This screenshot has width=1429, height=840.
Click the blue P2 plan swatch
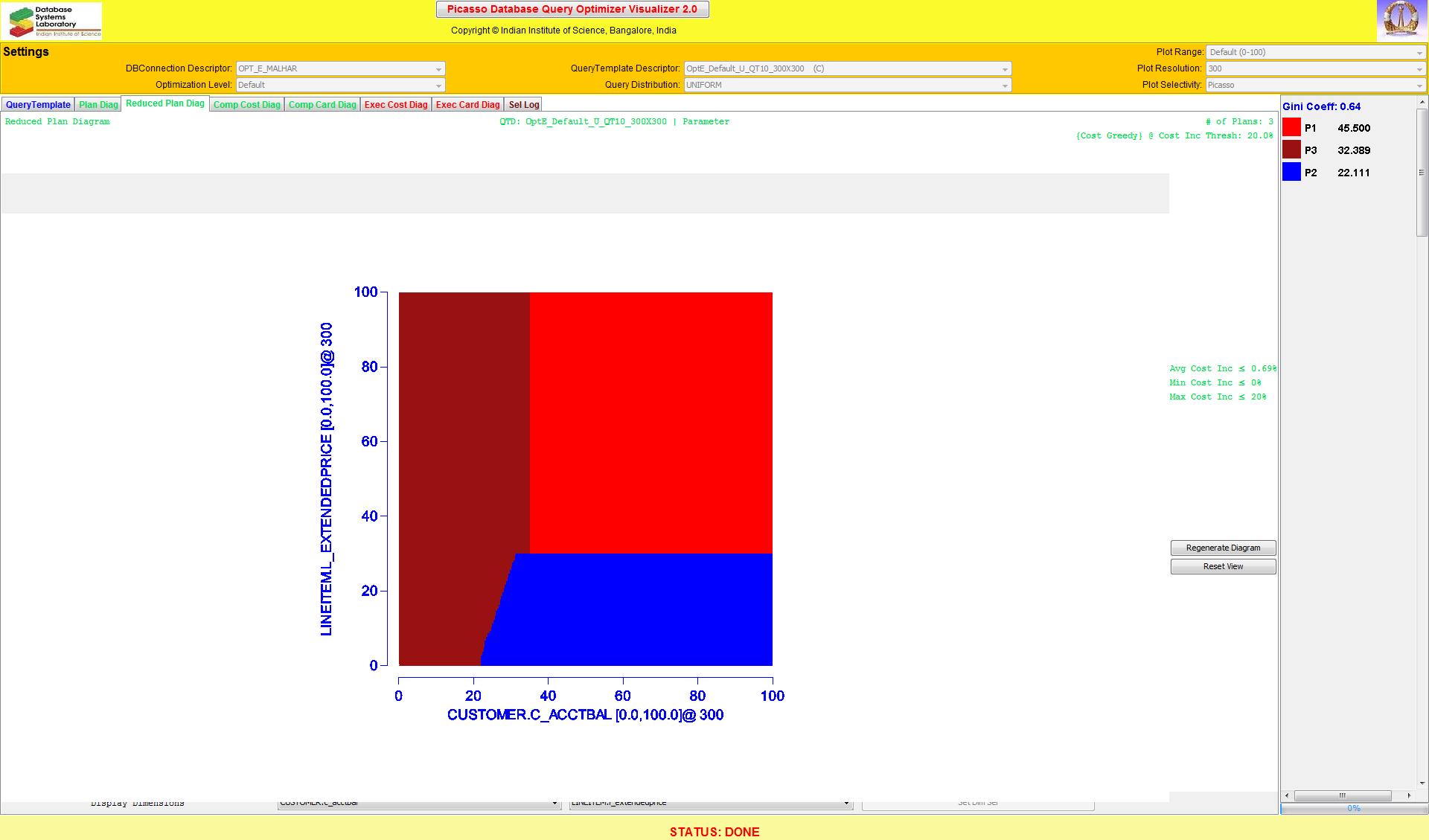click(x=1291, y=172)
